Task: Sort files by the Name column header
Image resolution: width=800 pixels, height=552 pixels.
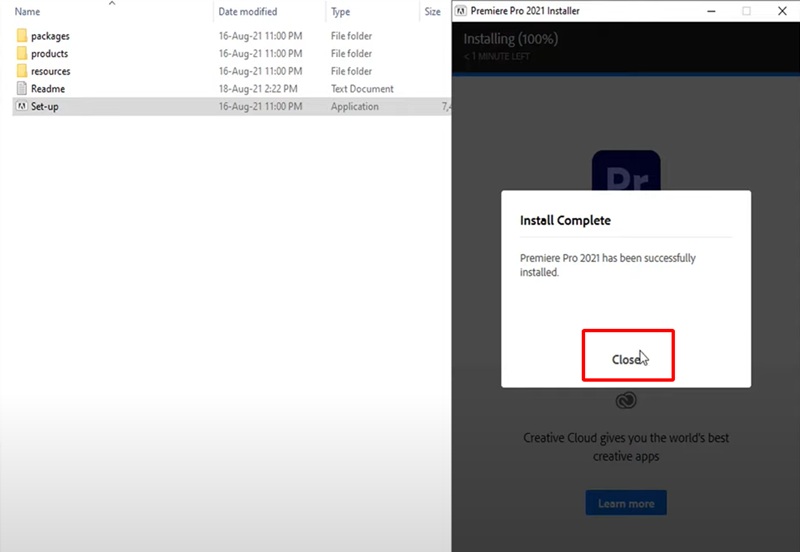Action: click(x=28, y=11)
